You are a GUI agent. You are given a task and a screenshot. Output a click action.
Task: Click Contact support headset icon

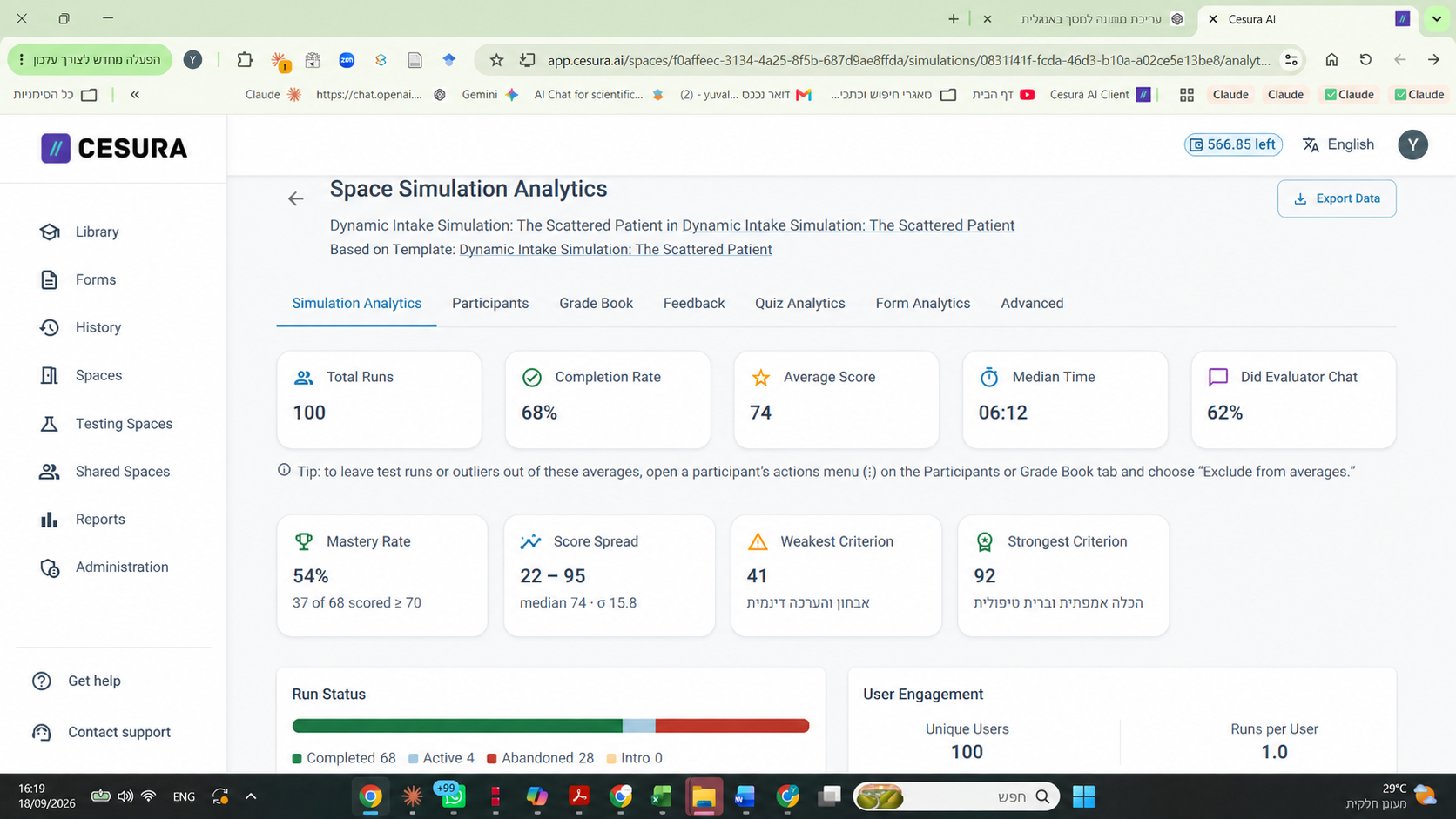pyautogui.click(x=41, y=732)
